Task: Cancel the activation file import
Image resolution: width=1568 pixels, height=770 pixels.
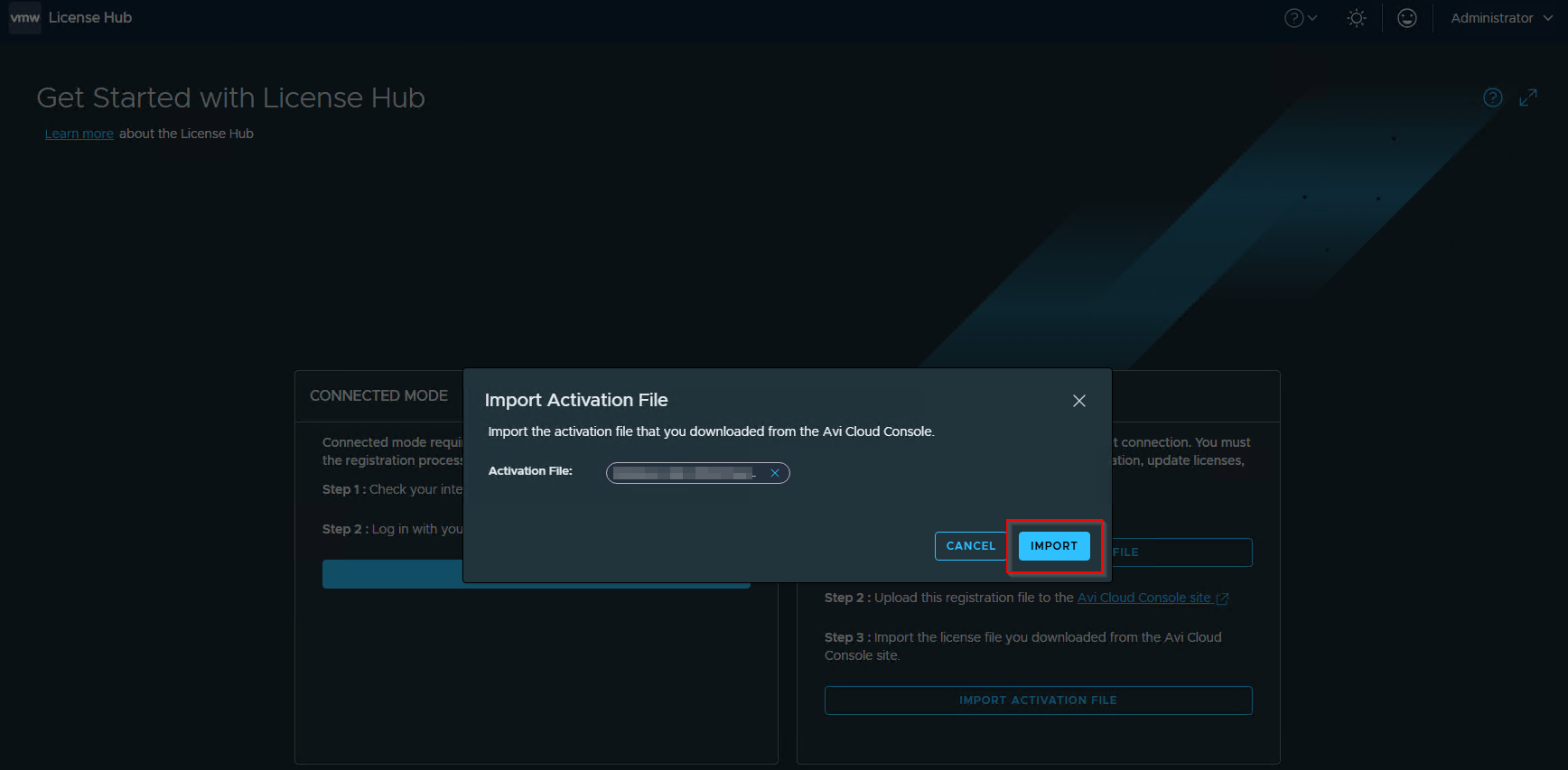Action: (x=971, y=546)
